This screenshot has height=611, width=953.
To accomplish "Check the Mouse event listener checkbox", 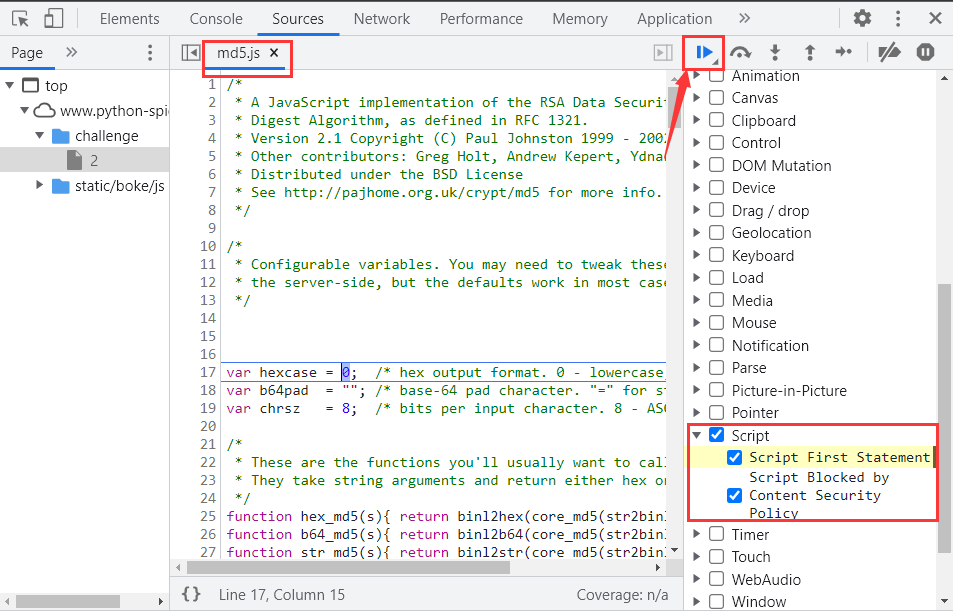I will point(717,323).
